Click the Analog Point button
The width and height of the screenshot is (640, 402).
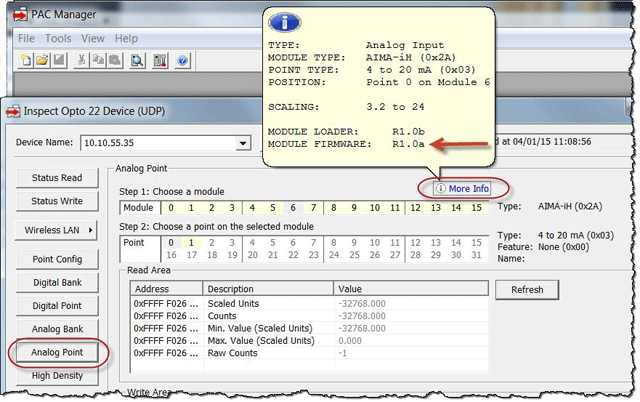pyautogui.click(x=57, y=352)
